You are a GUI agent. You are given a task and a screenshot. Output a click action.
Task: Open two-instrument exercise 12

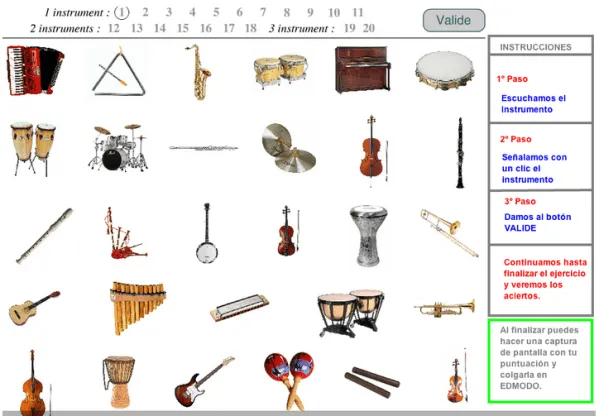tap(113, 28)
